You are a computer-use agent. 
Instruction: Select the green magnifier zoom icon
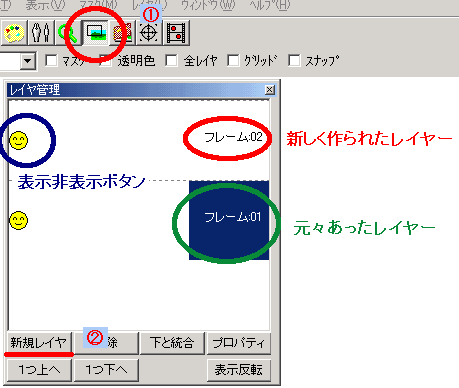[68, 32]
